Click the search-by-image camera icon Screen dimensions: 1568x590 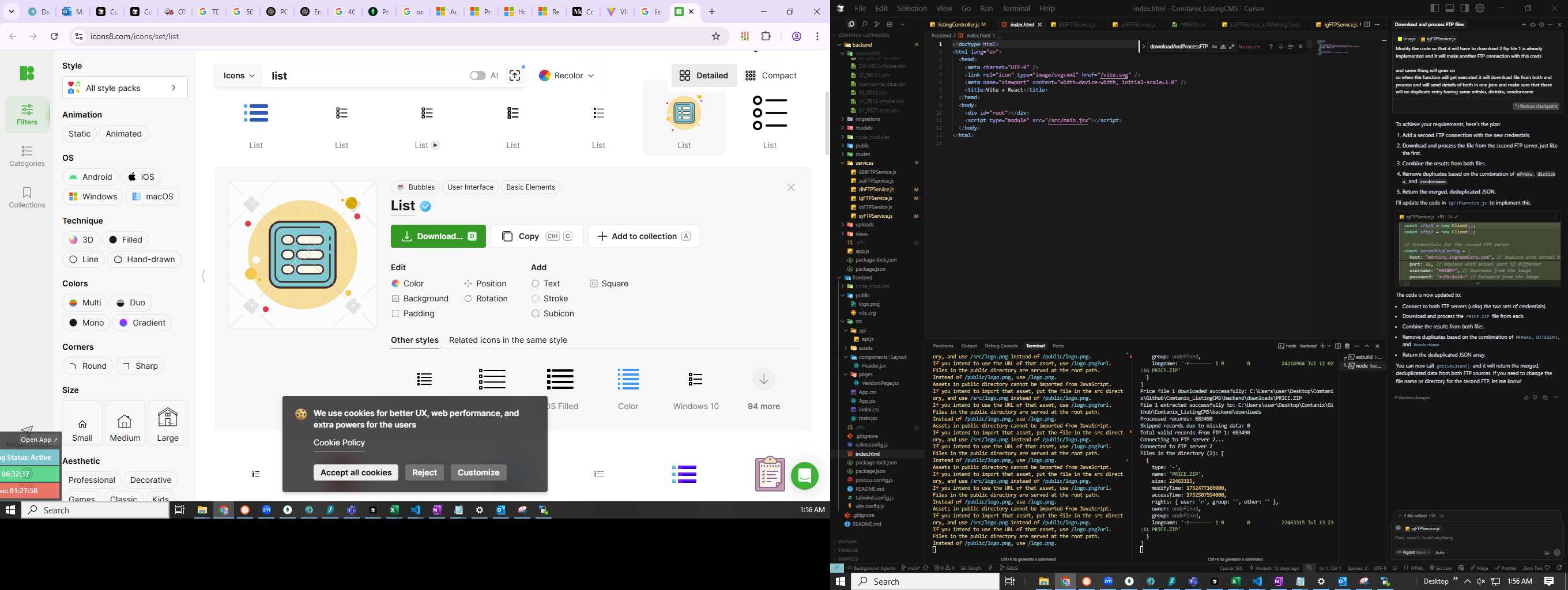[x=515, y=75]
